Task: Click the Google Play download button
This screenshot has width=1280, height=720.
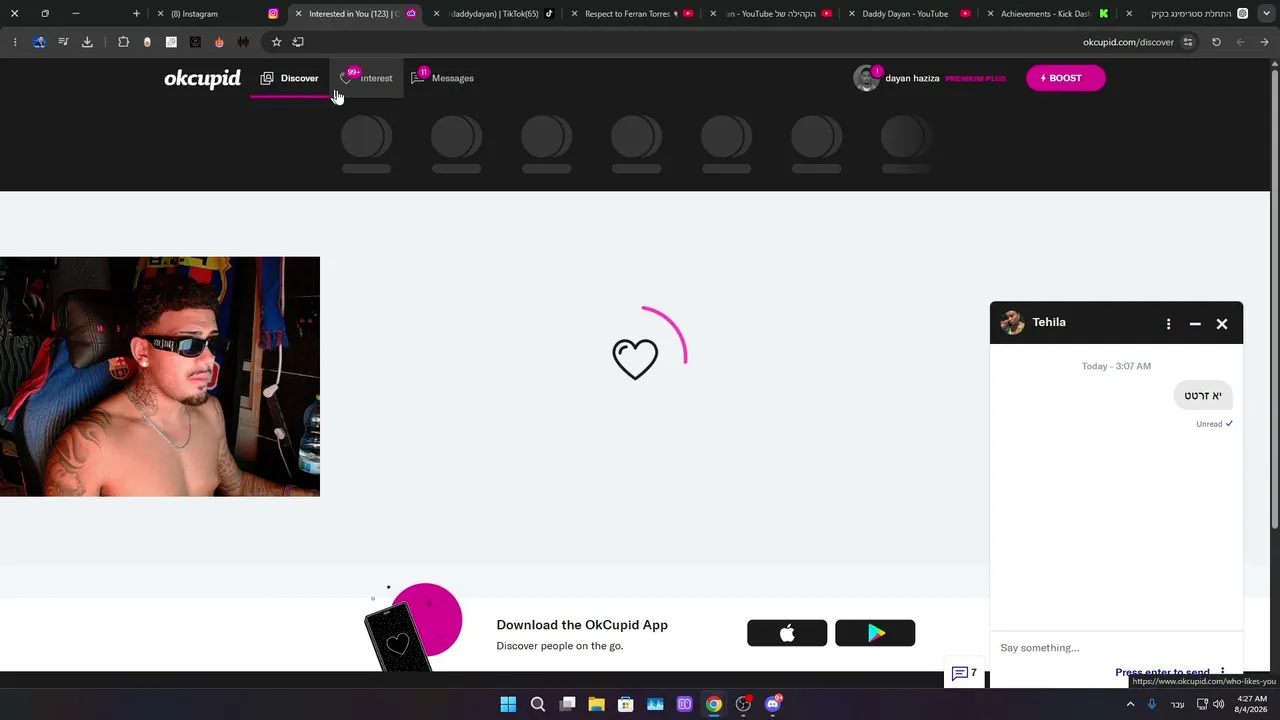Action: coord(875,633)
